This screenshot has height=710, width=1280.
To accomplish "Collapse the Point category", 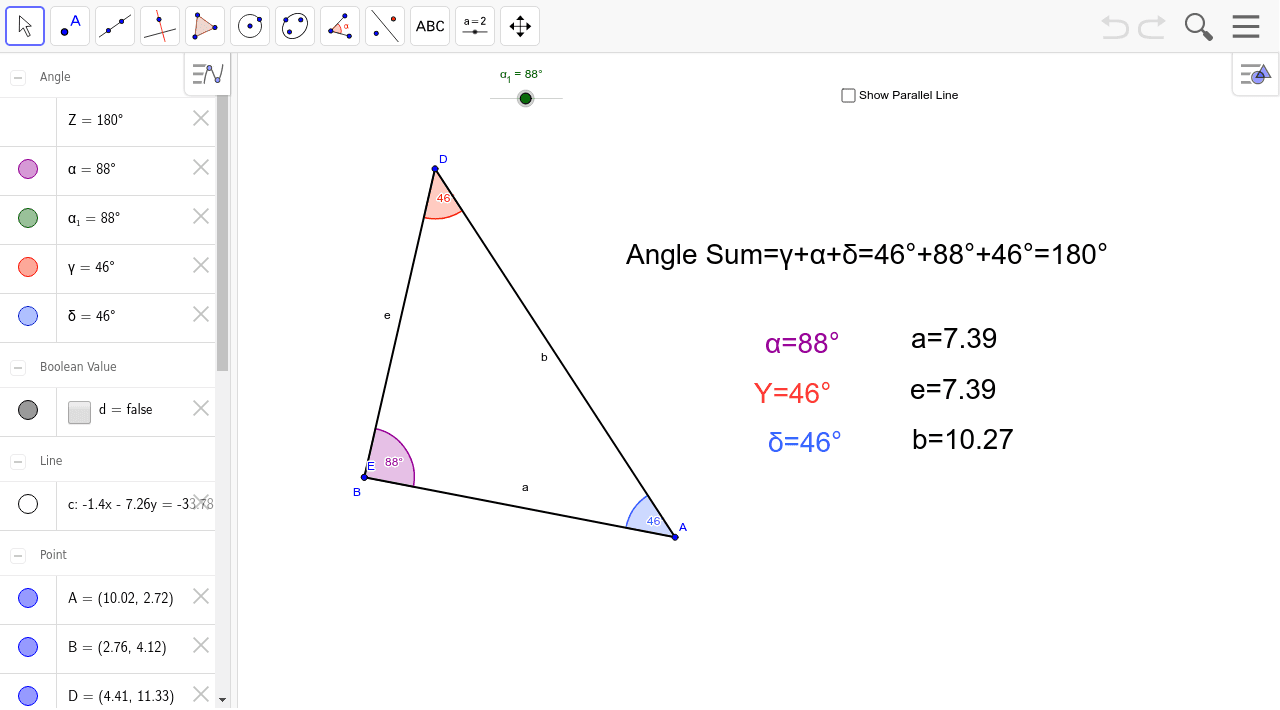I will (18, 555).
